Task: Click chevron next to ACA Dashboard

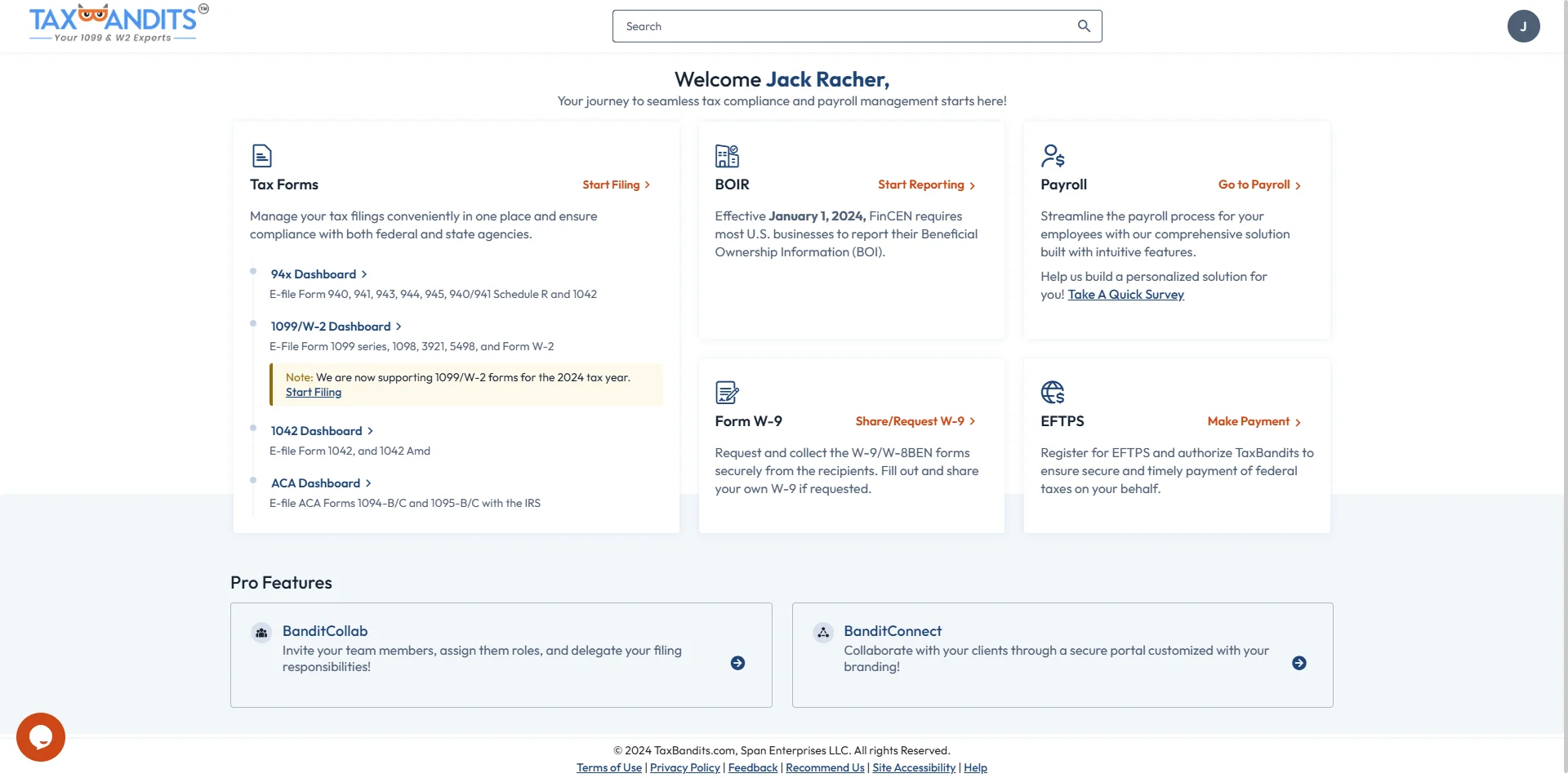Action: (x=368, y=483)
